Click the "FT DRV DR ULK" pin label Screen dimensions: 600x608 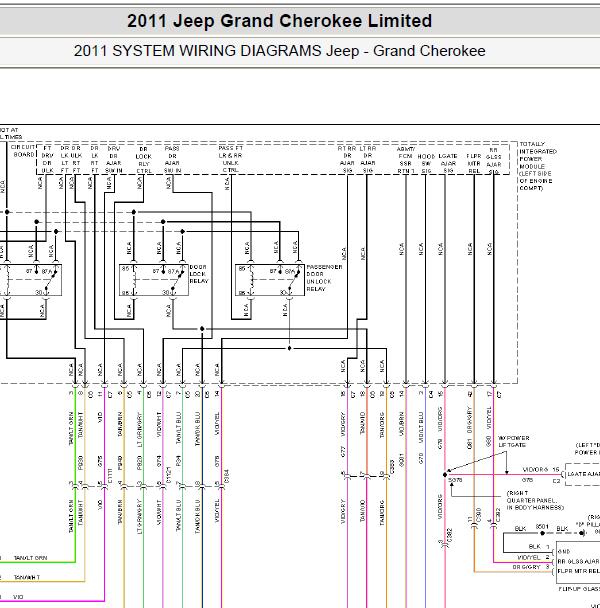47,160
